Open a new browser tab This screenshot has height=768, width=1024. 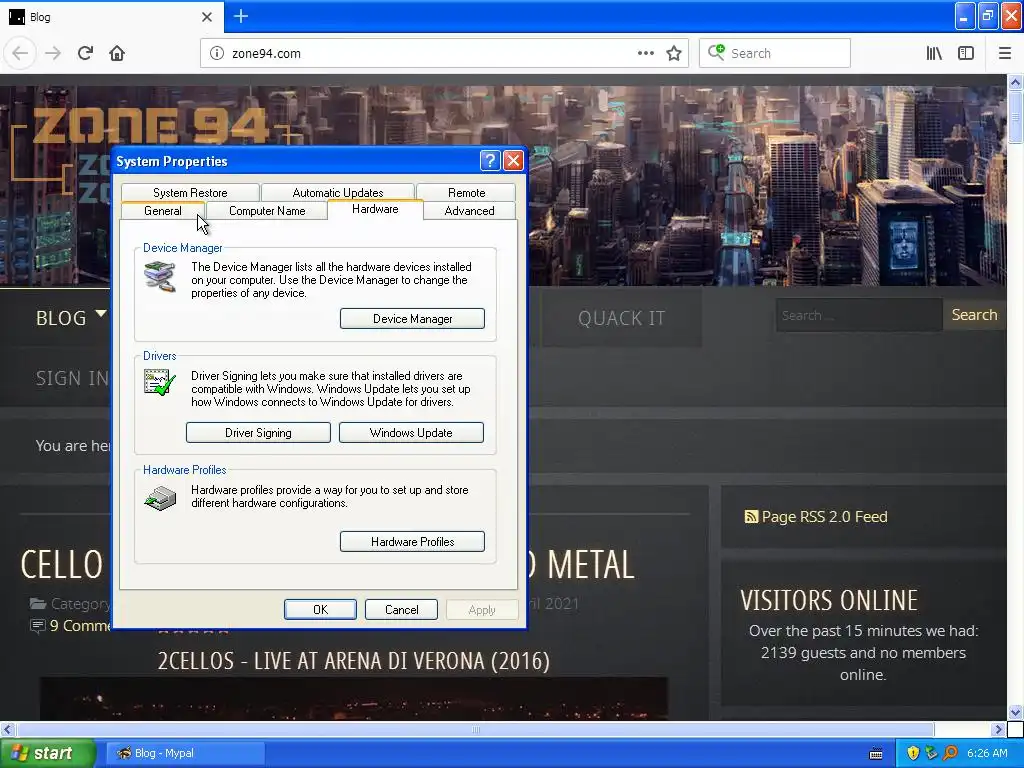pyautogui.click(x=241, y=16)
